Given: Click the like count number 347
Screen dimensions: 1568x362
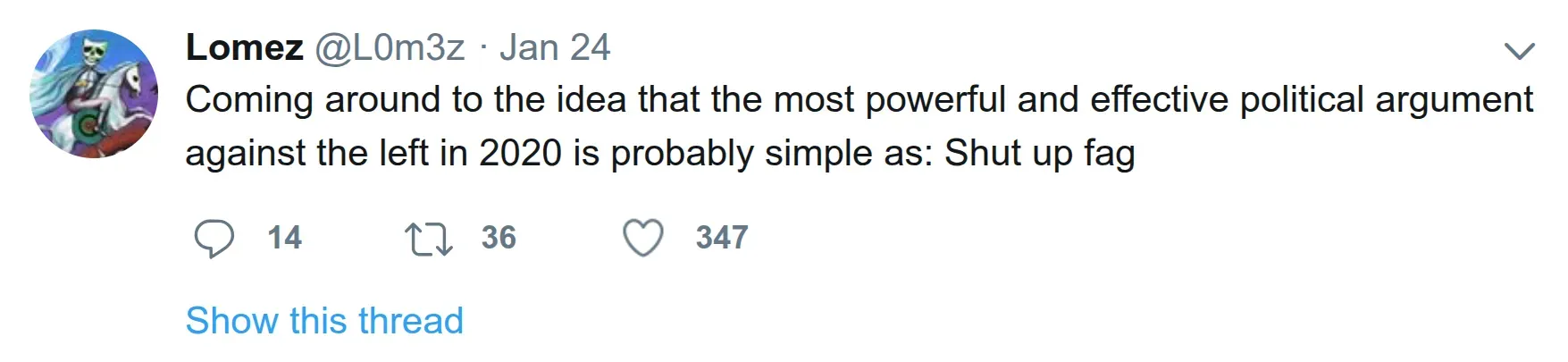Looking at the screenshot, I should tap(722, 238).
